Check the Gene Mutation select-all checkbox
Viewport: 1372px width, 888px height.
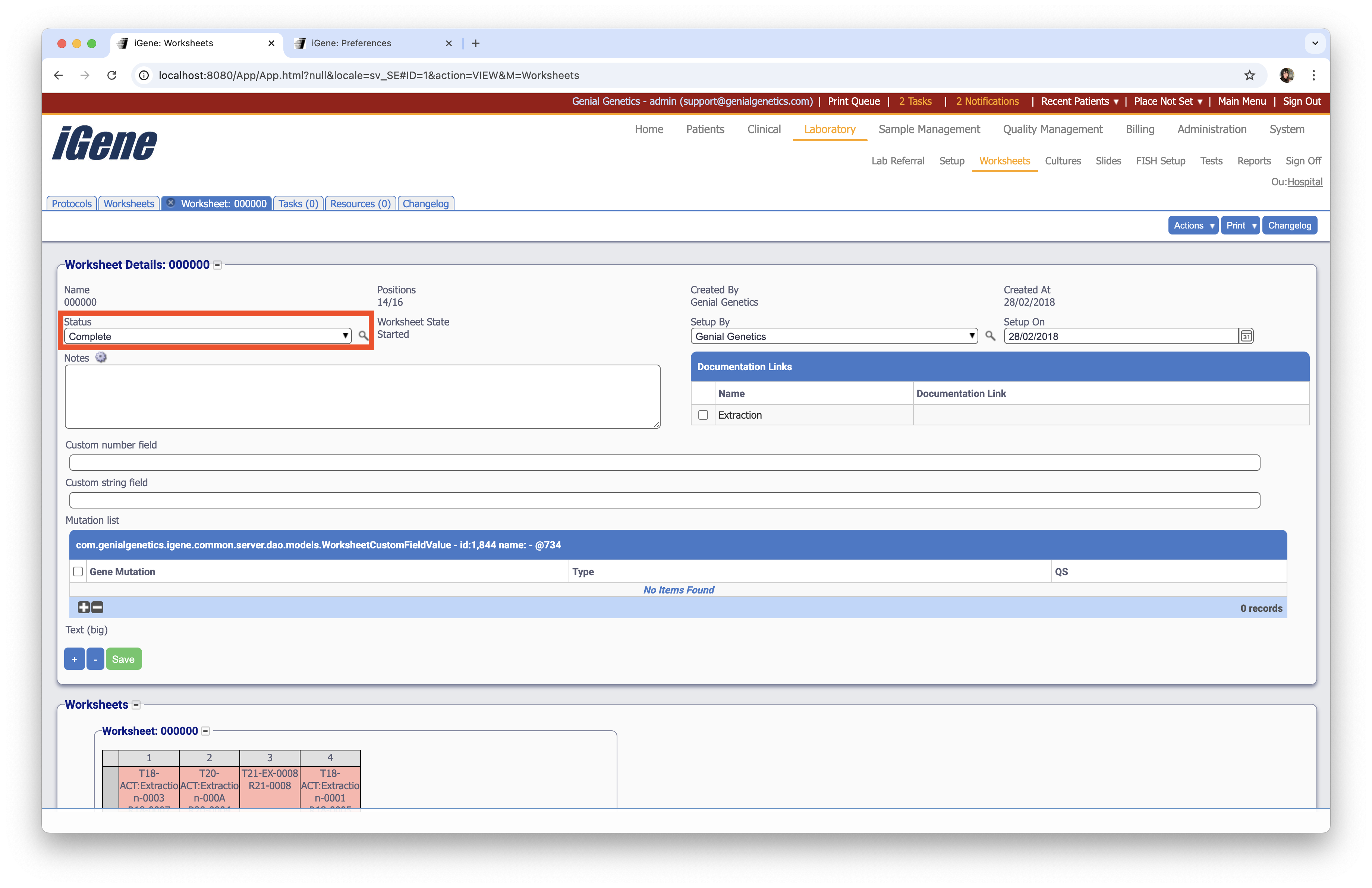point(78,571)
